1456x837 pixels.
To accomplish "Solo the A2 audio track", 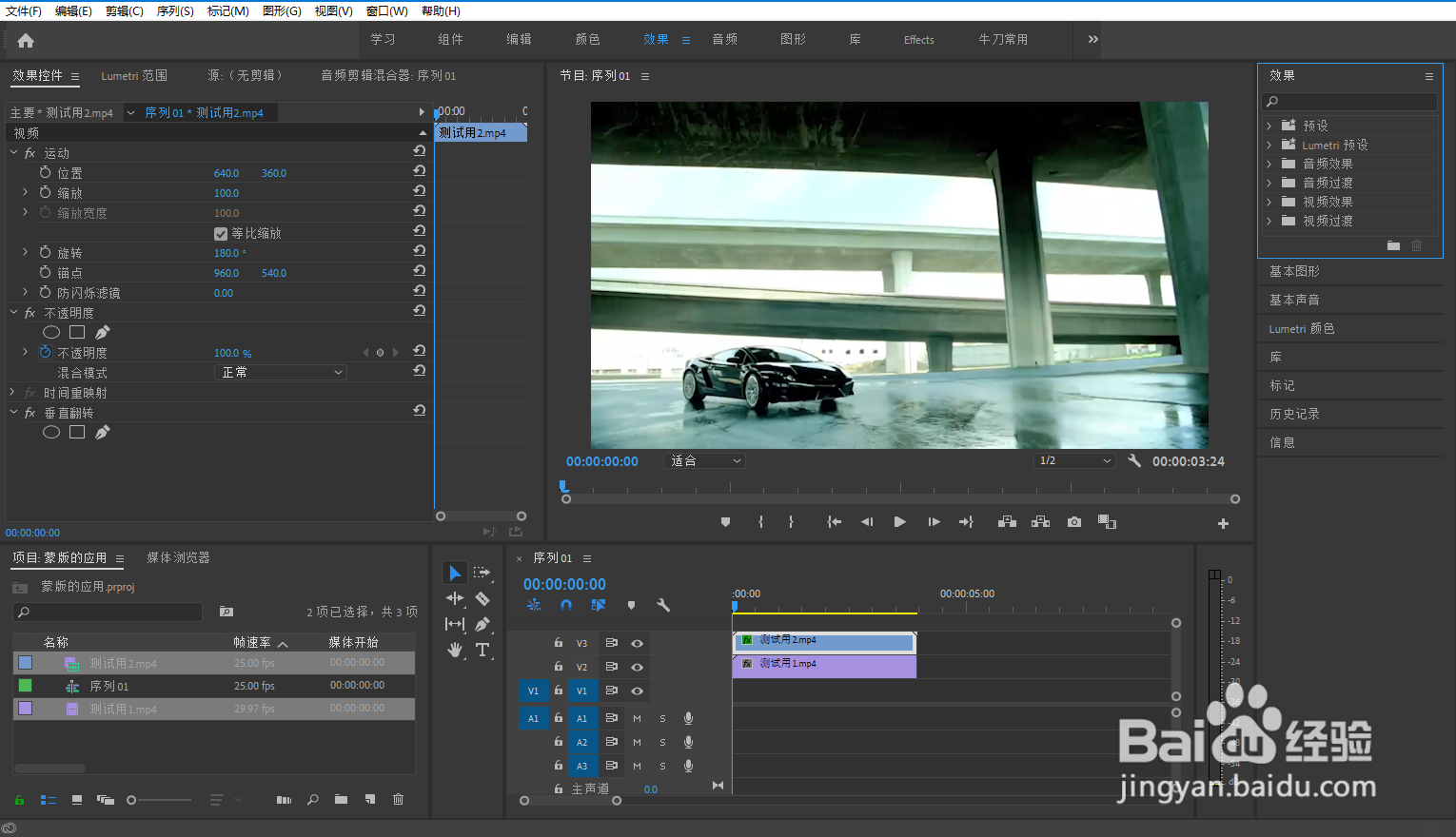I will click(x=662, y=742).
